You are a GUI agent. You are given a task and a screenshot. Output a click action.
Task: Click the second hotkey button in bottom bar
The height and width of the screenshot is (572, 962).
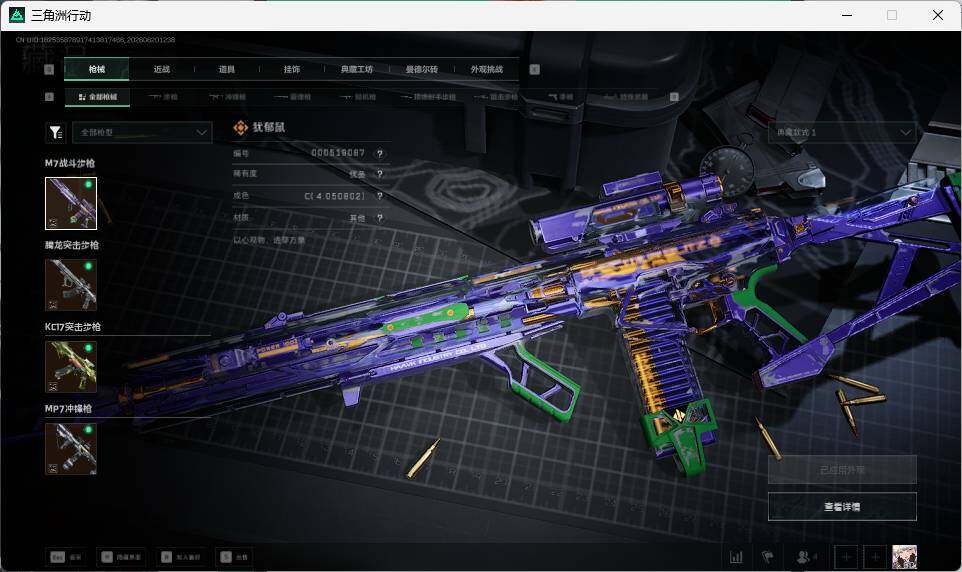tap(121, 557)
